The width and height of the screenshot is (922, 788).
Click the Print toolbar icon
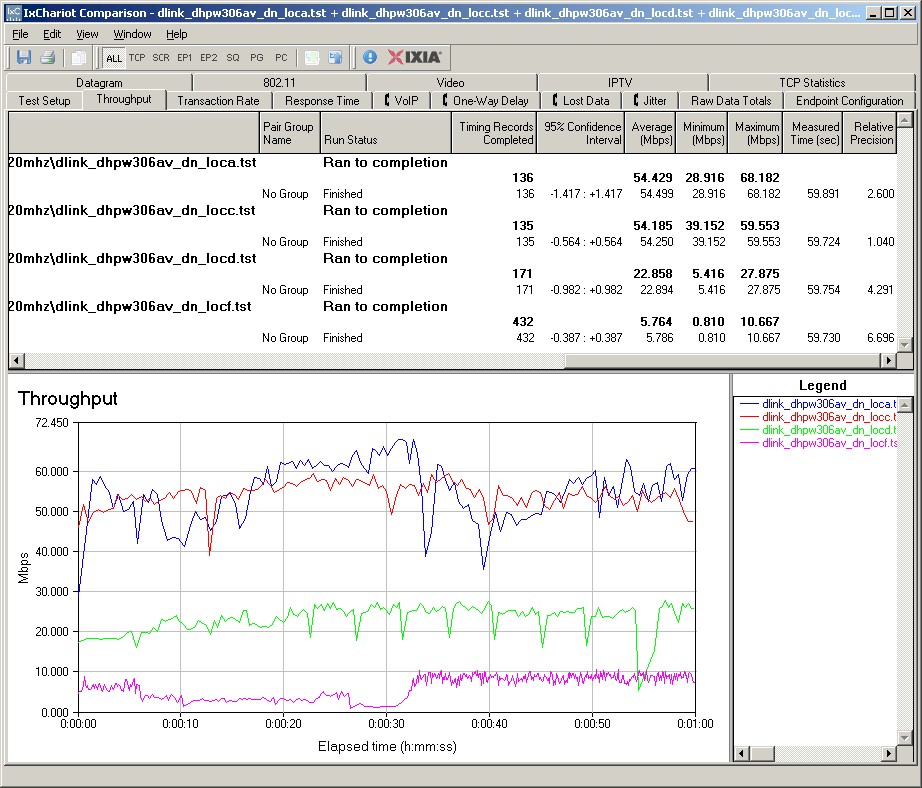[48, 58]
